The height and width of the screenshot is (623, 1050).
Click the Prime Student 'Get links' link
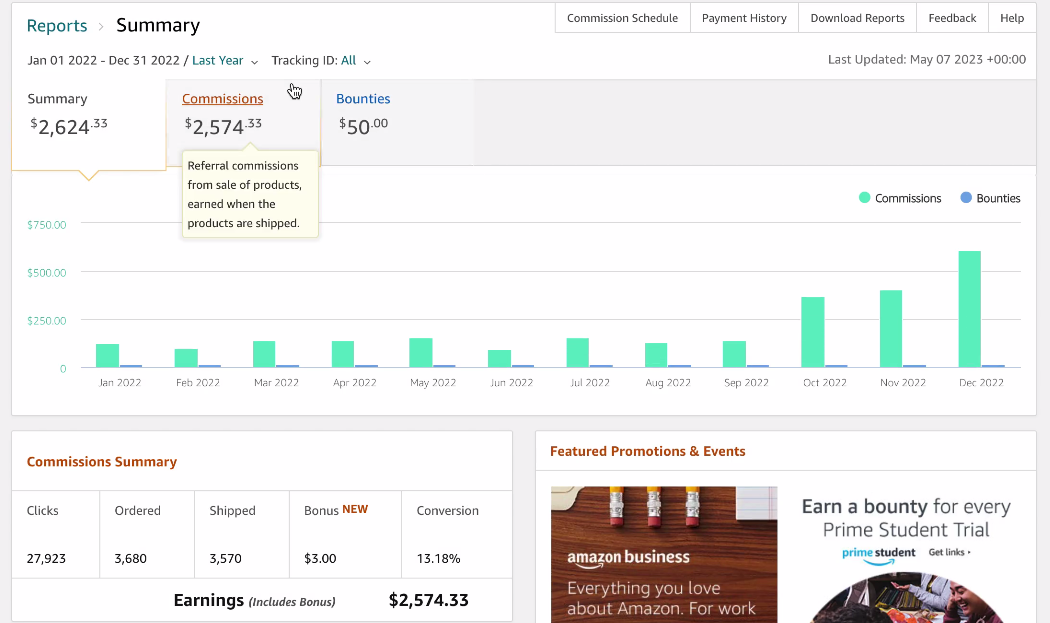tap(949, 552)
